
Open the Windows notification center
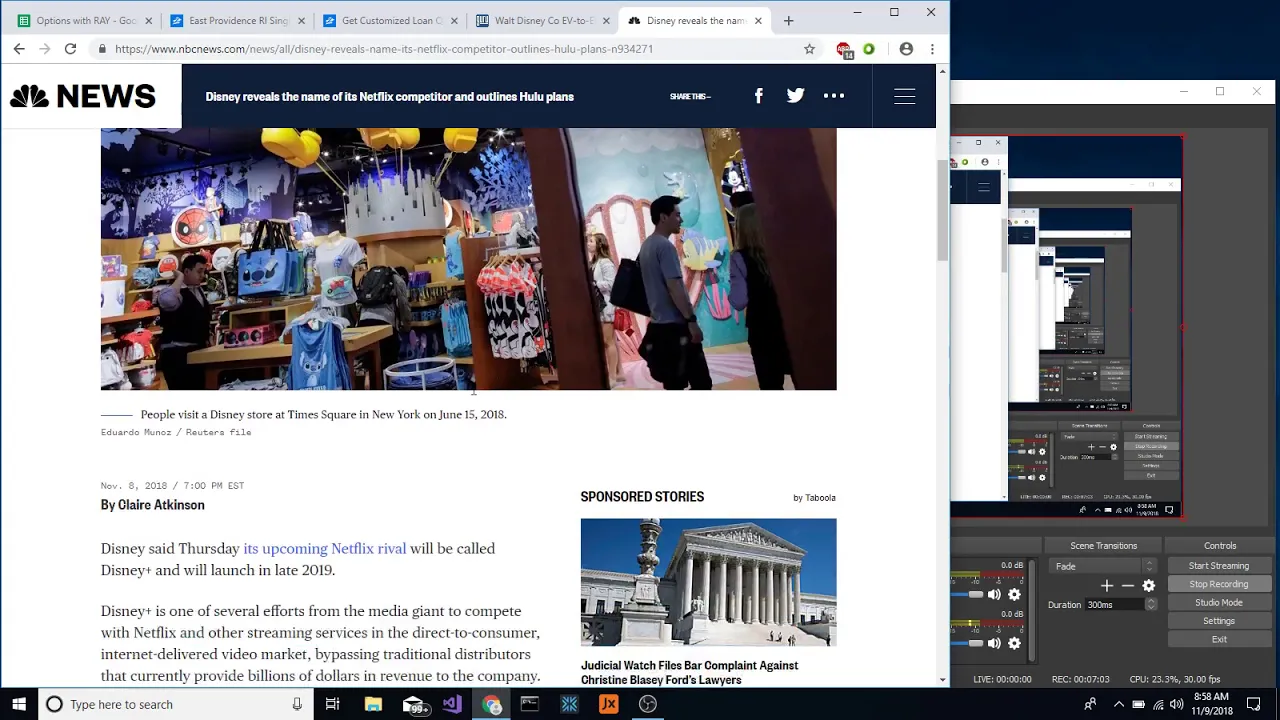click(1253, 704)
